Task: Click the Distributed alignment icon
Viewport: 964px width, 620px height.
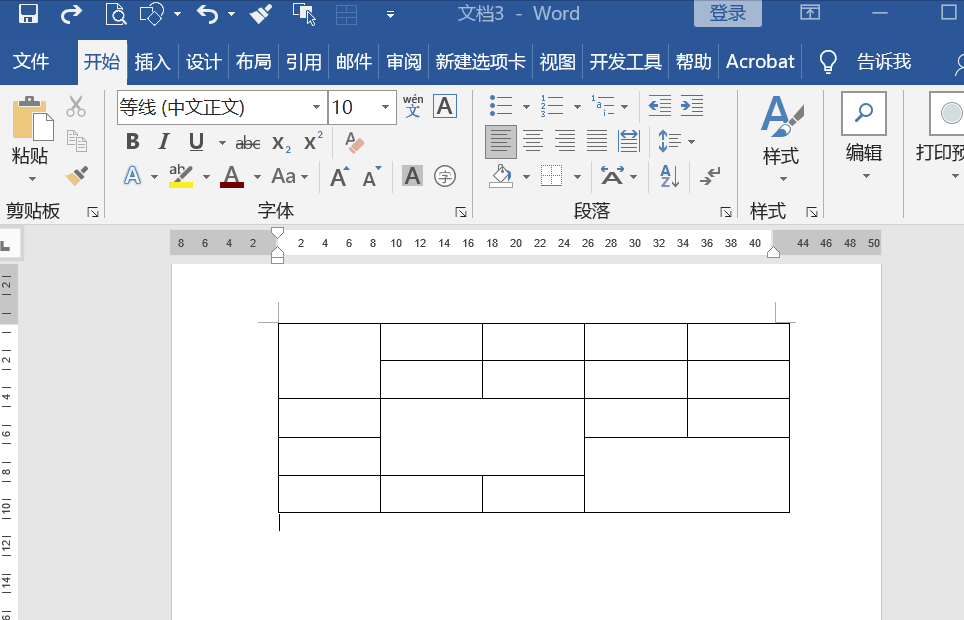Action: coord(629,141)
